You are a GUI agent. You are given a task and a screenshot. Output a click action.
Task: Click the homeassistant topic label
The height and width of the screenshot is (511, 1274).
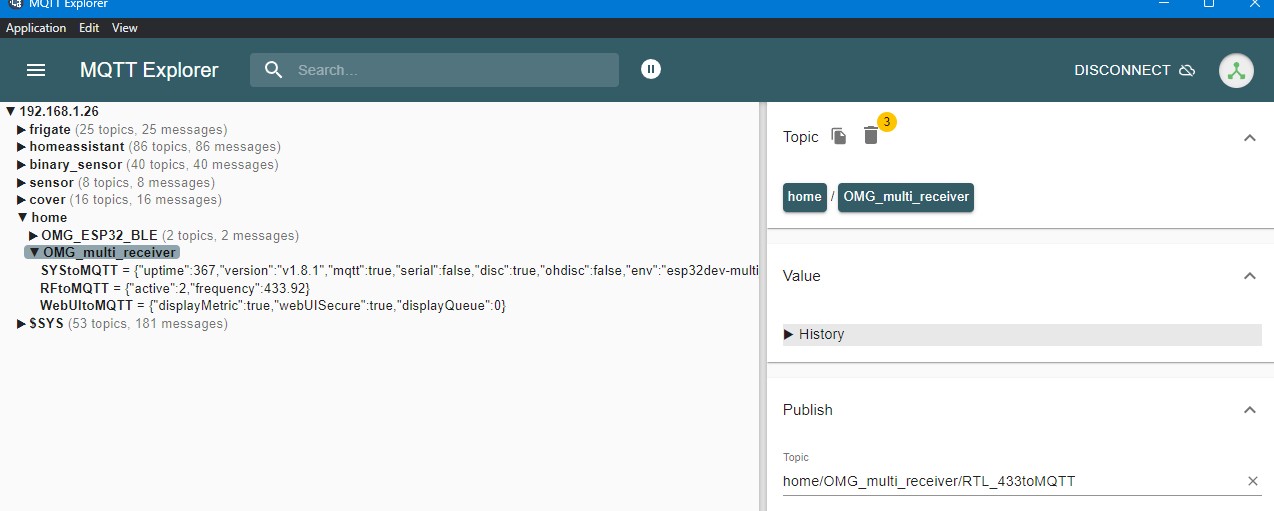77,147
